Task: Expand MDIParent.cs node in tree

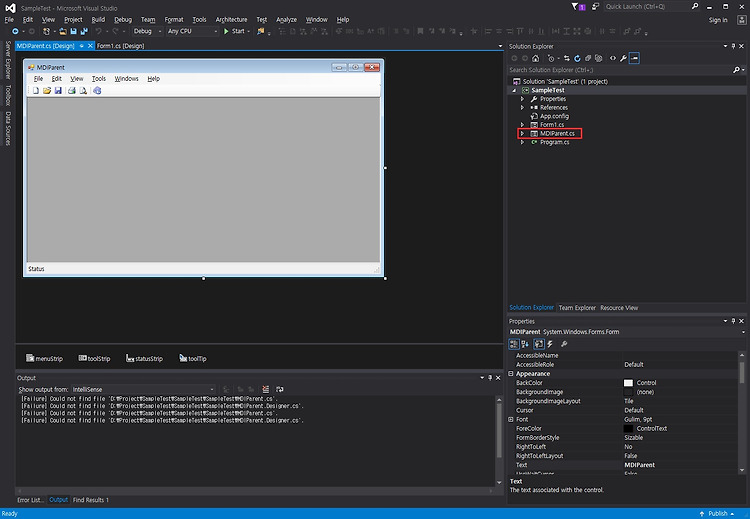Action: [522, 133]
